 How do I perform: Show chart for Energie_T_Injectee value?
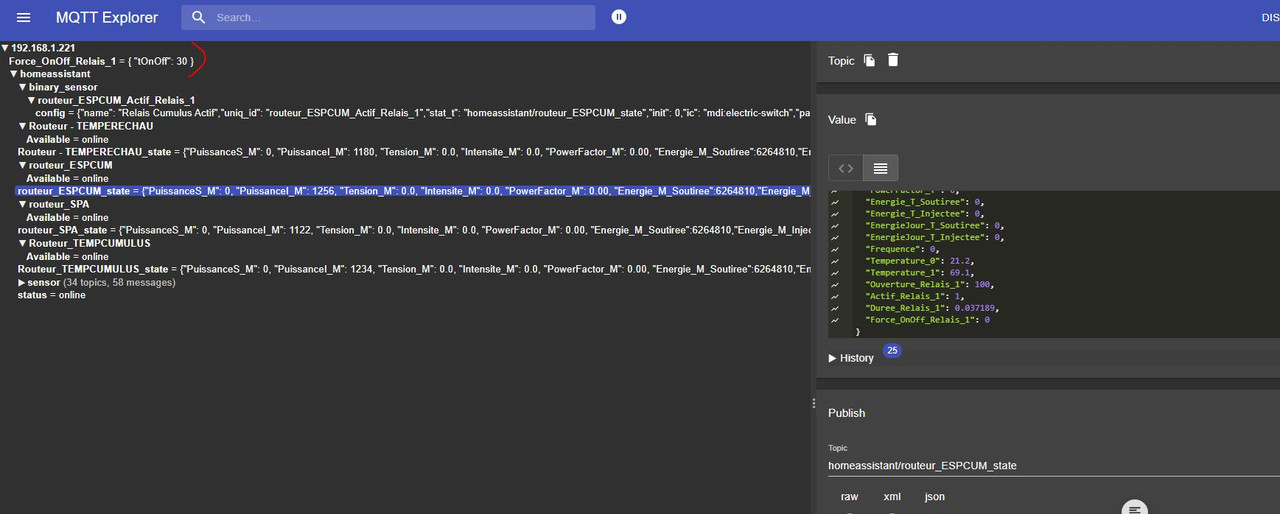(834, 213)
